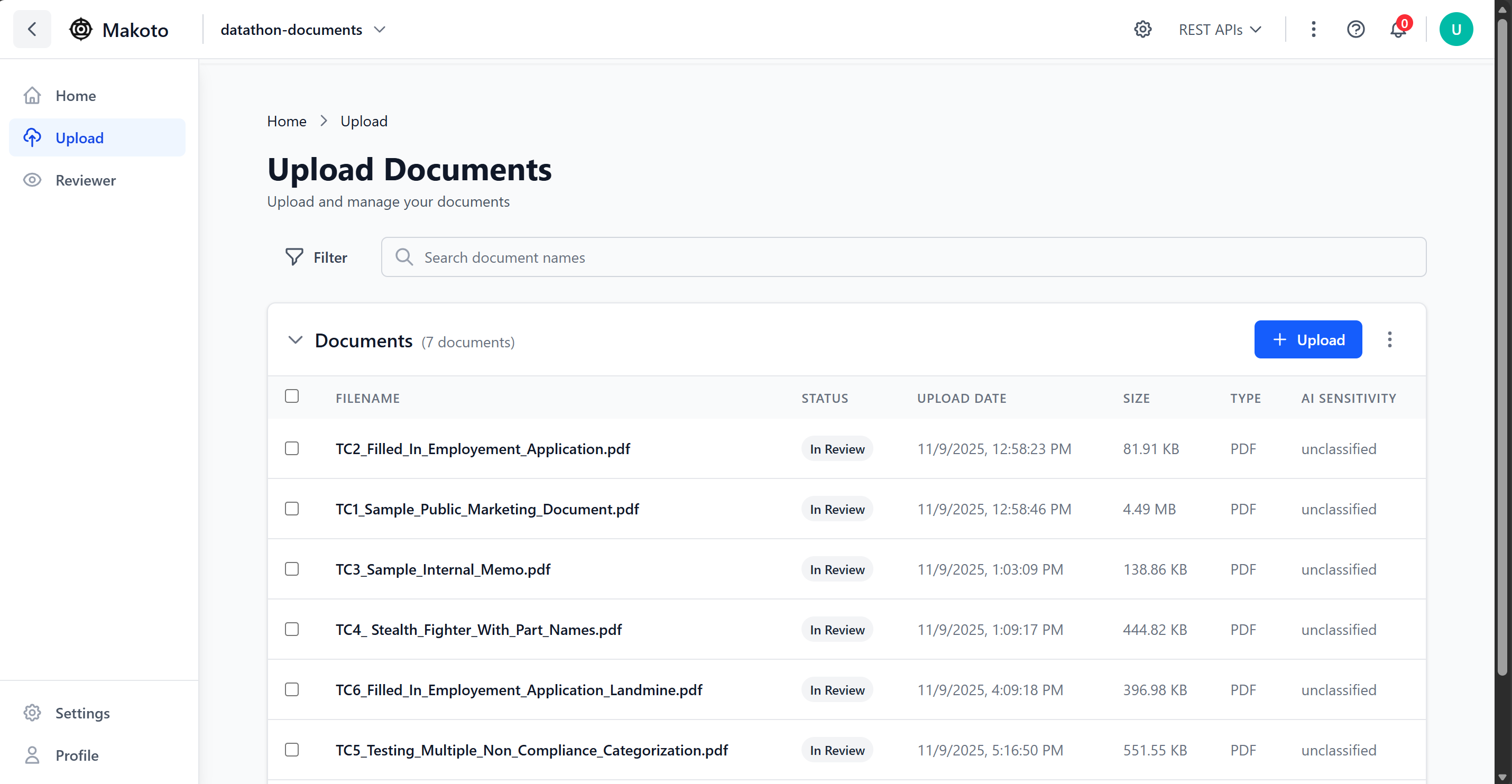Screen dimensions: 1512x784
Task: Open the settings gear in top bar
Action: pyautogui.click(x=1142, y=30)
